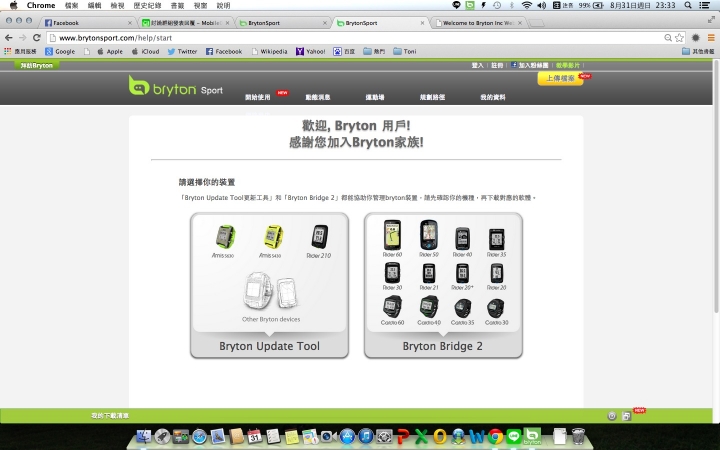Screen dimensions: 720x450
Task: Open the 其他書籤 bookmarks folder
Action: [x=698, y=51]
